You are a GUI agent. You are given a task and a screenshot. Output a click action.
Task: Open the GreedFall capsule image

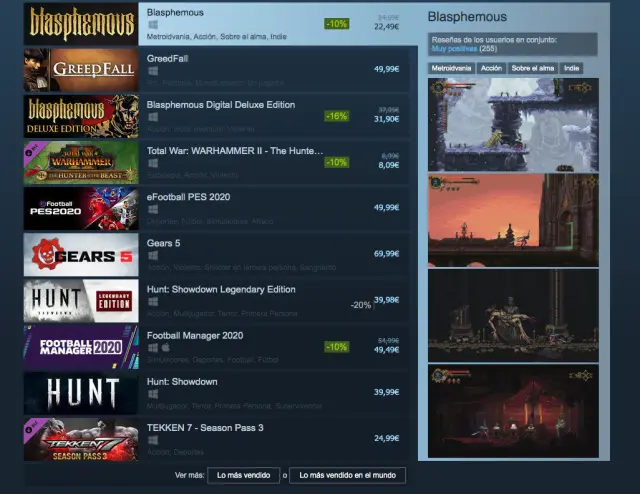click(x=81, y=70)
